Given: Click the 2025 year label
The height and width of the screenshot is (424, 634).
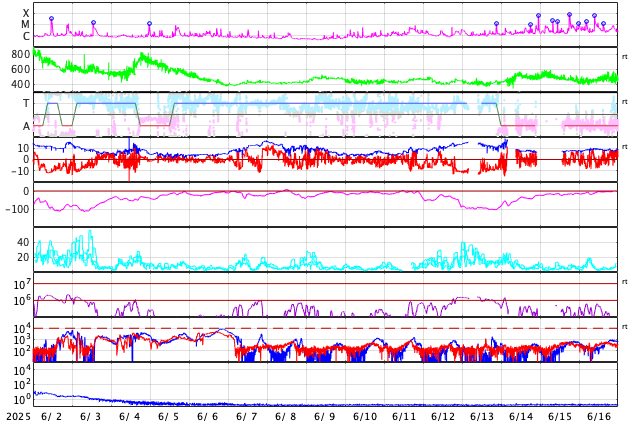Looking at the screenshot, I should (x=18, y=416).
